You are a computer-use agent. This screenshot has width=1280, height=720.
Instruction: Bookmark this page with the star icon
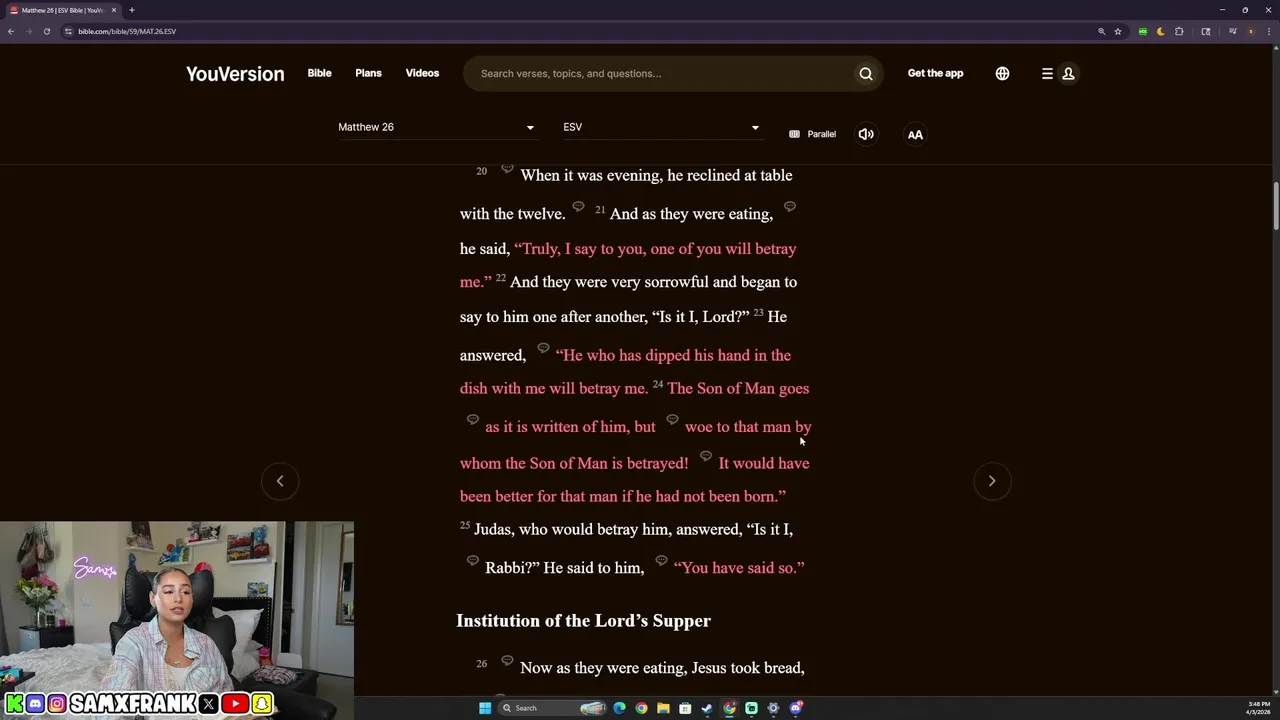[x=1118, y=31]
